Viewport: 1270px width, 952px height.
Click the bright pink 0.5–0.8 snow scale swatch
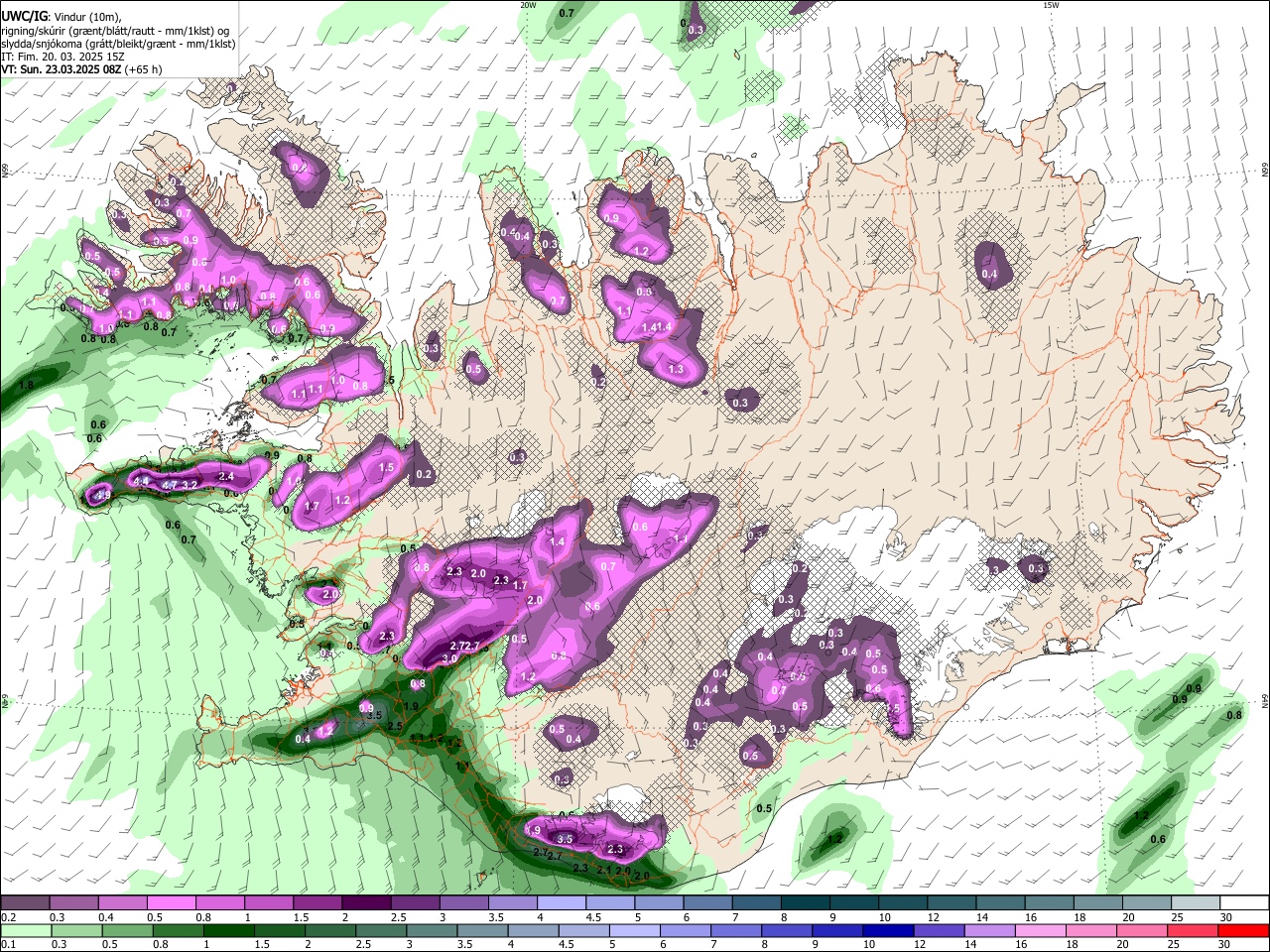[172, 903]
